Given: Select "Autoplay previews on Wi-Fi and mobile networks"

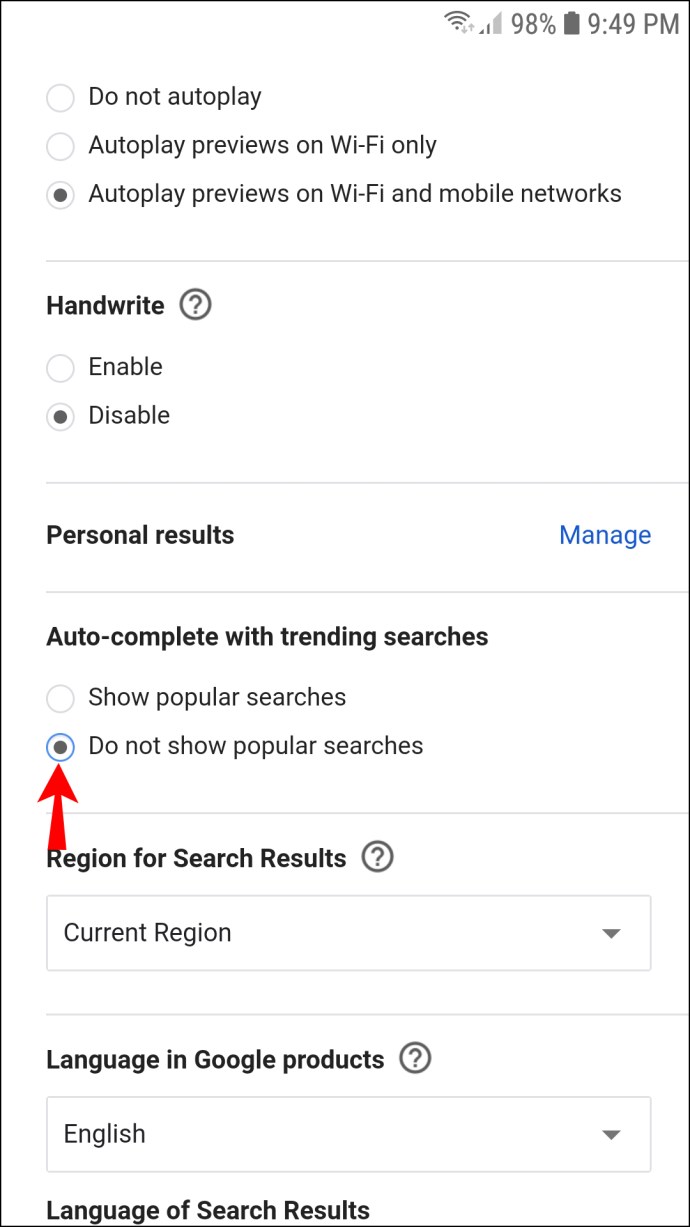Looking at the screenshot, I should pyautogui.click(x=61, y=195).
